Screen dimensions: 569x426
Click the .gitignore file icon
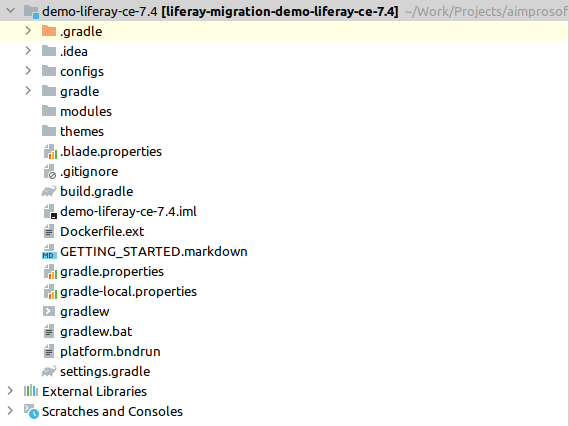(50, 172)
